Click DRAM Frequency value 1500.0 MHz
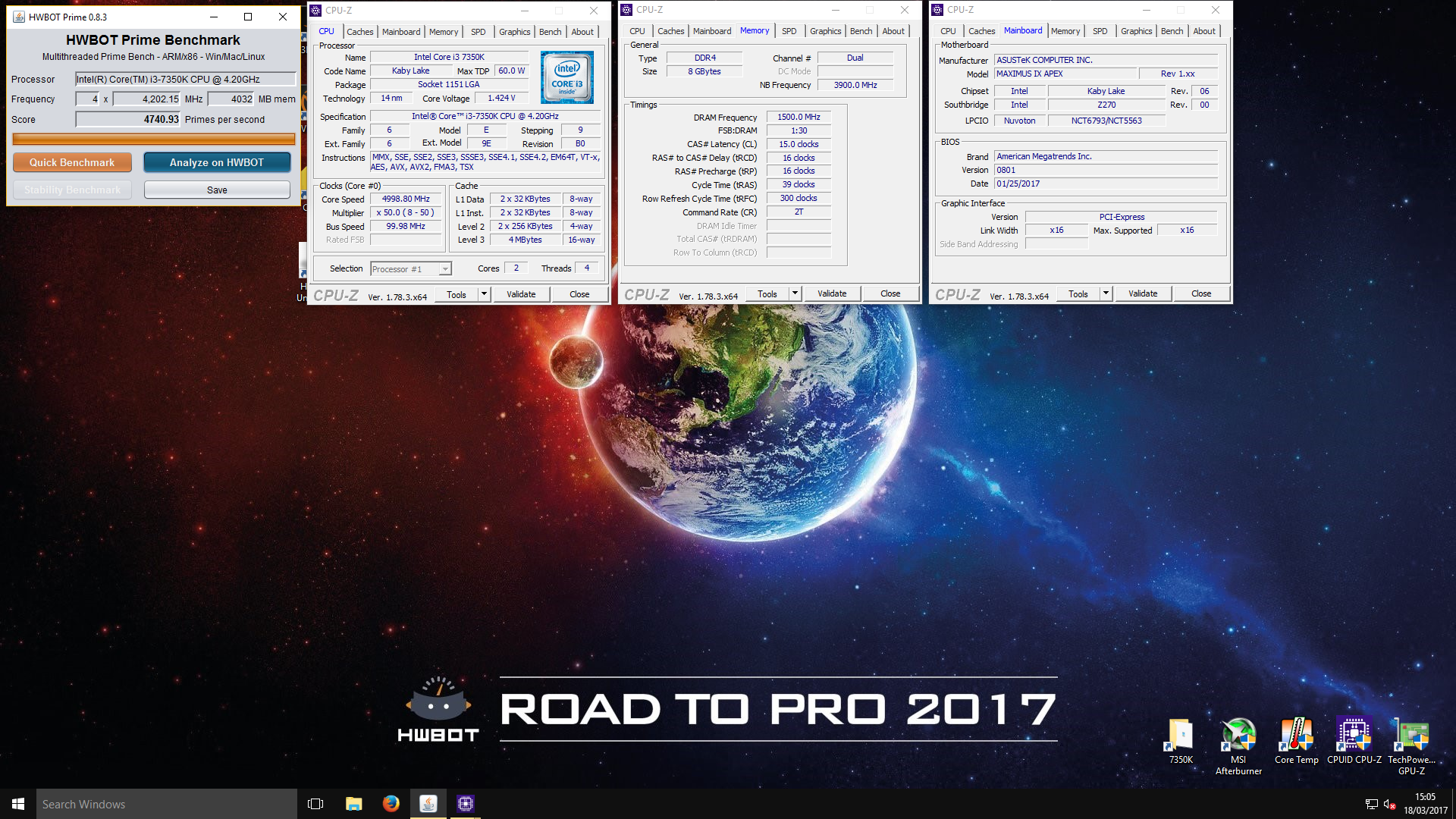Viewport: 1456px width, 819px height. (799, 117)
